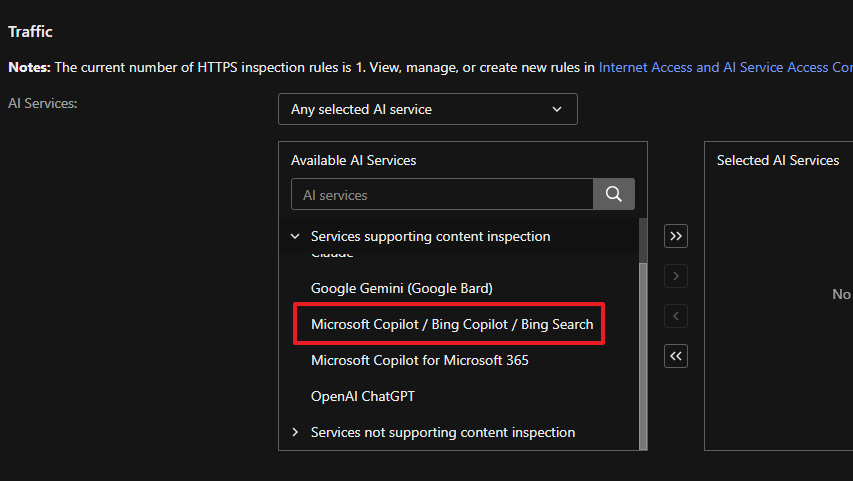
Task: Open the Any selected AI service dropdown
Action: [427, 109]
